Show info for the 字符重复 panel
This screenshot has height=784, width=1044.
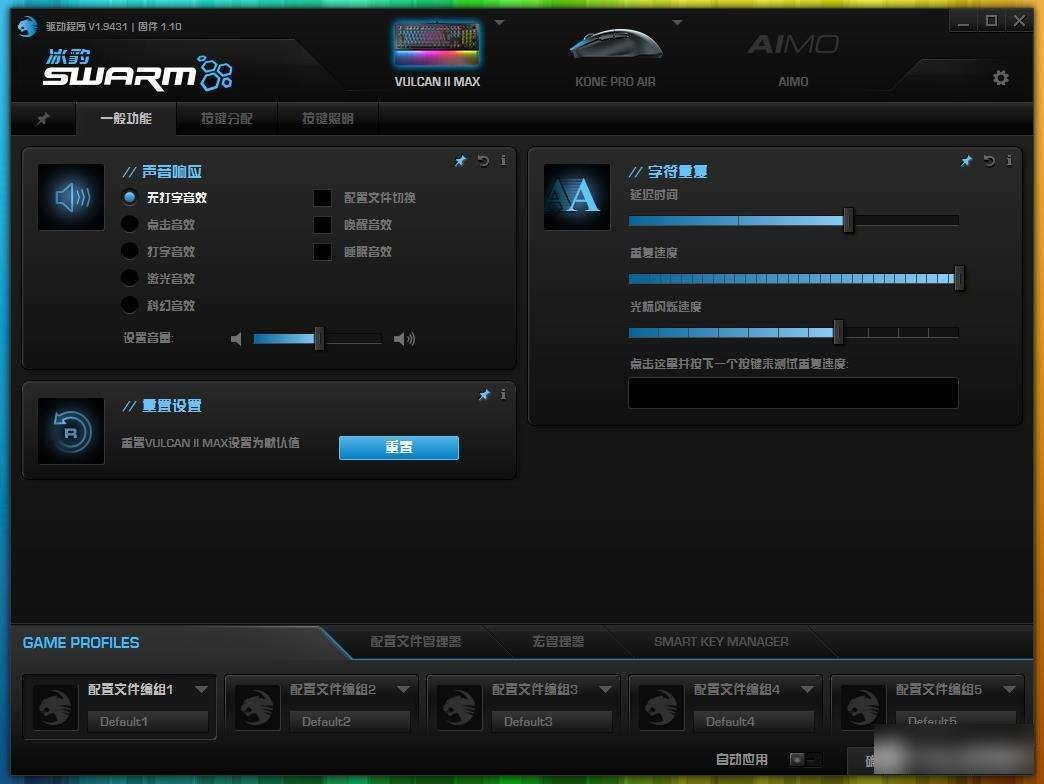point(1009,160)
